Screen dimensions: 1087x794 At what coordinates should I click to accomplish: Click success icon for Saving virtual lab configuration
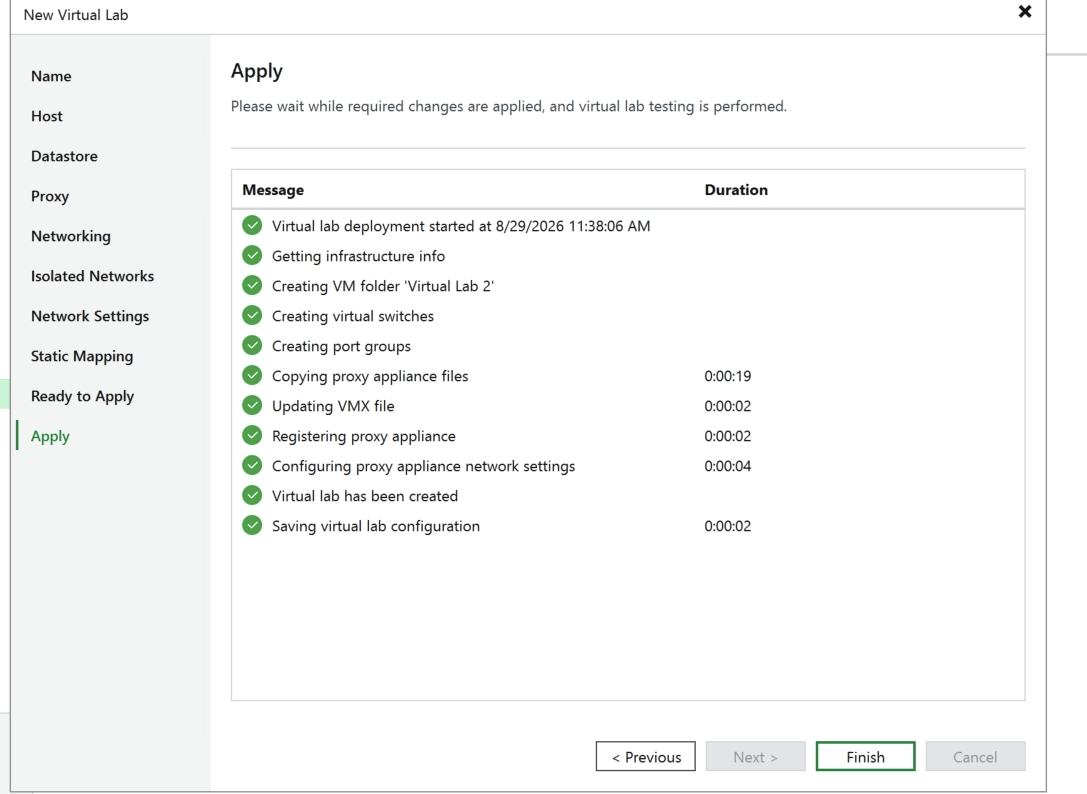[252, 525]
